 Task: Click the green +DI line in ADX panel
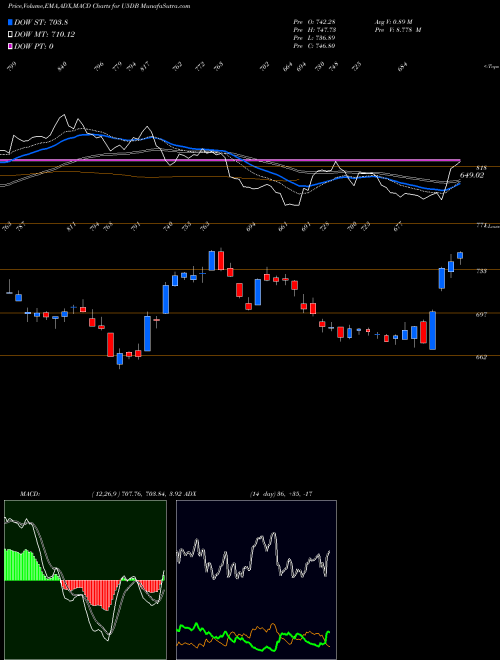pyautogui.click(x=253, y=638)
